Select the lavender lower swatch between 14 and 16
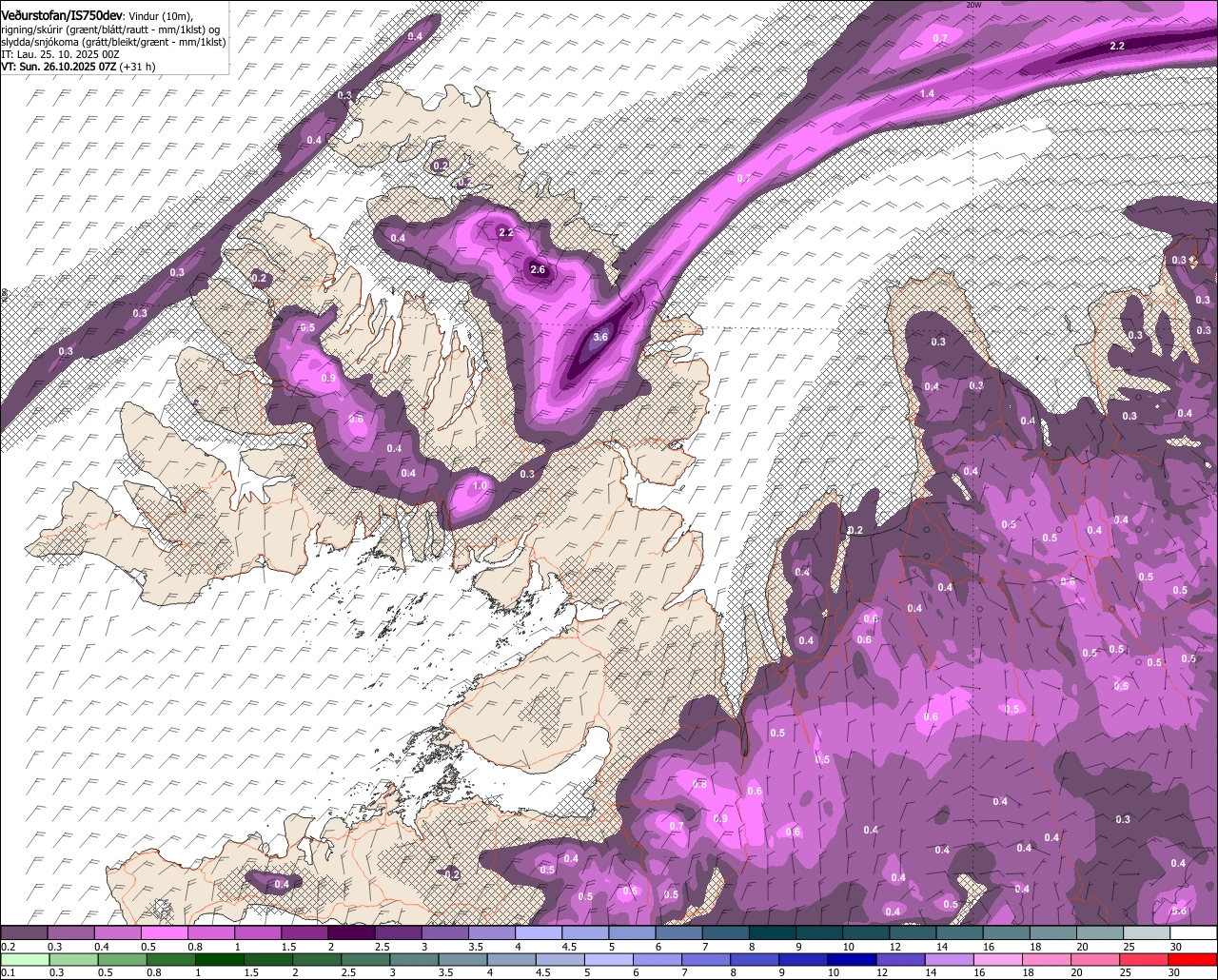The height and width of the screenshot is (980, 1218). (x=950, y=959)
